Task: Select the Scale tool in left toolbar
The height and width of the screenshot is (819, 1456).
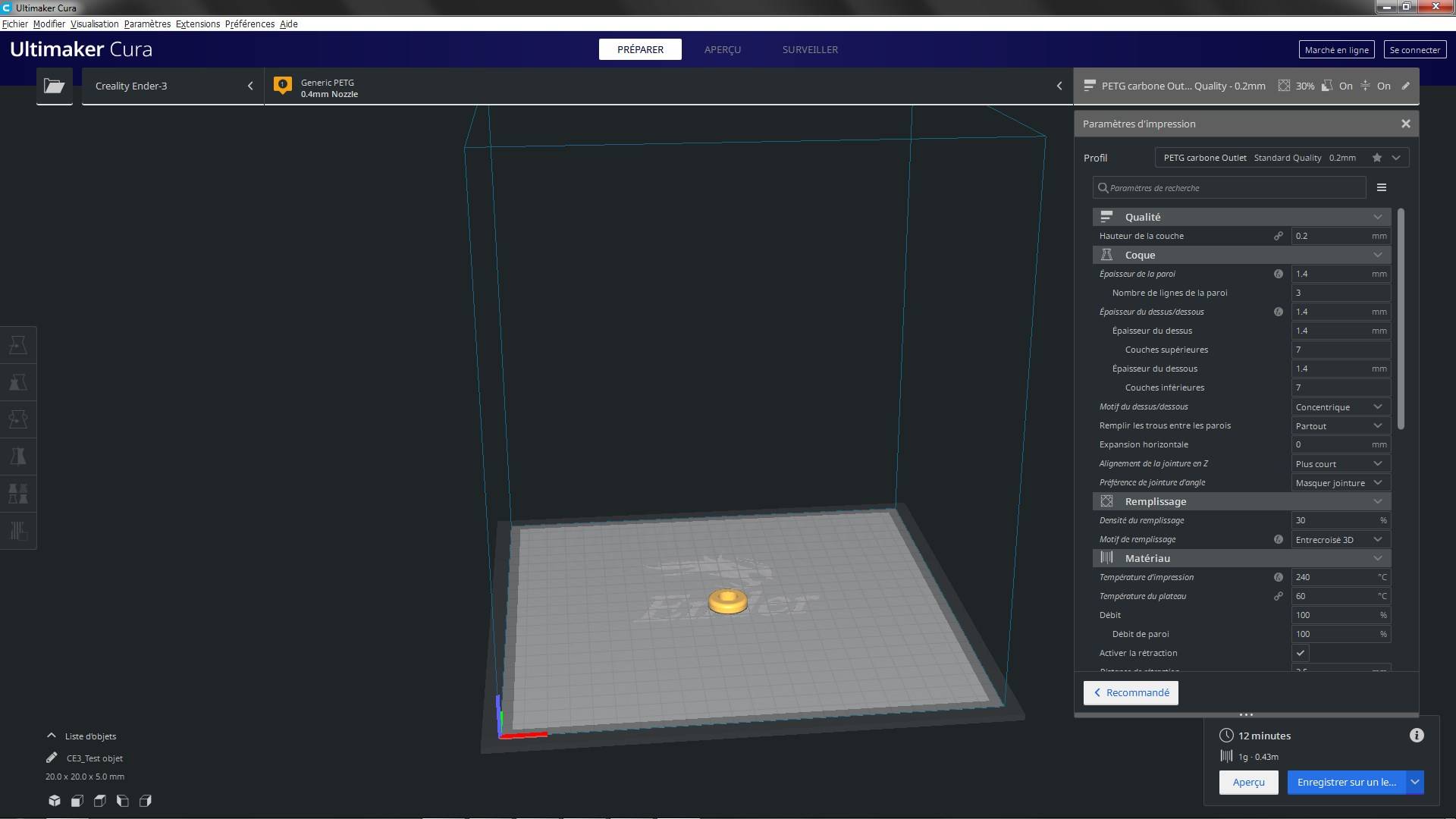Action: 18,382
